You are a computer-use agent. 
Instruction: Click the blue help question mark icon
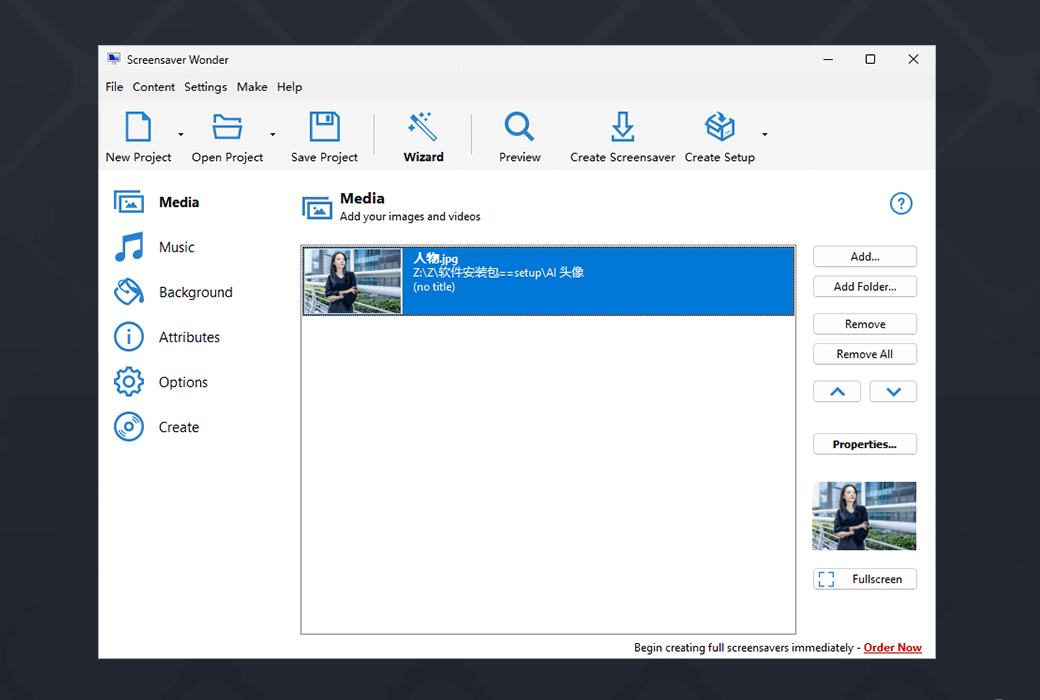[x=901, y=204]
